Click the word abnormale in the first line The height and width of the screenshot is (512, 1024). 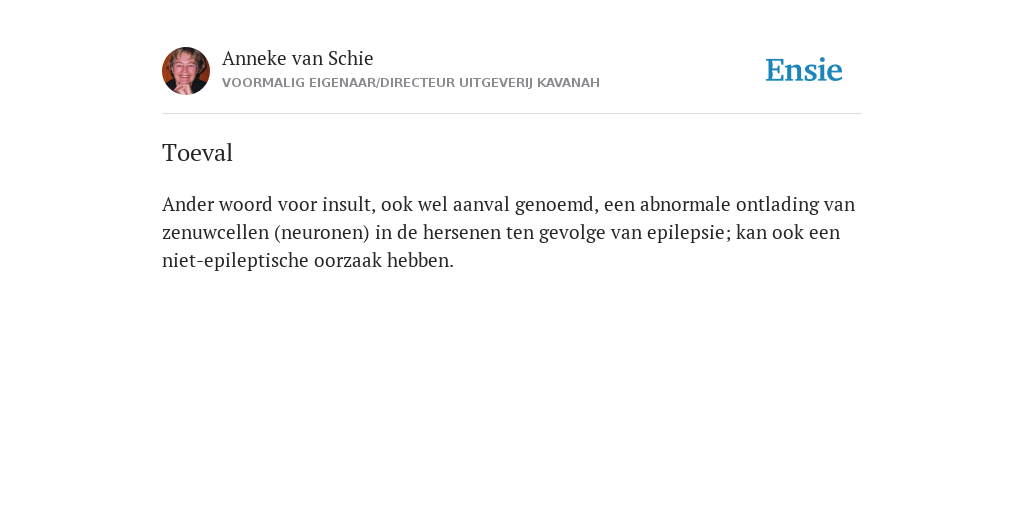click(x=685, y=204)
